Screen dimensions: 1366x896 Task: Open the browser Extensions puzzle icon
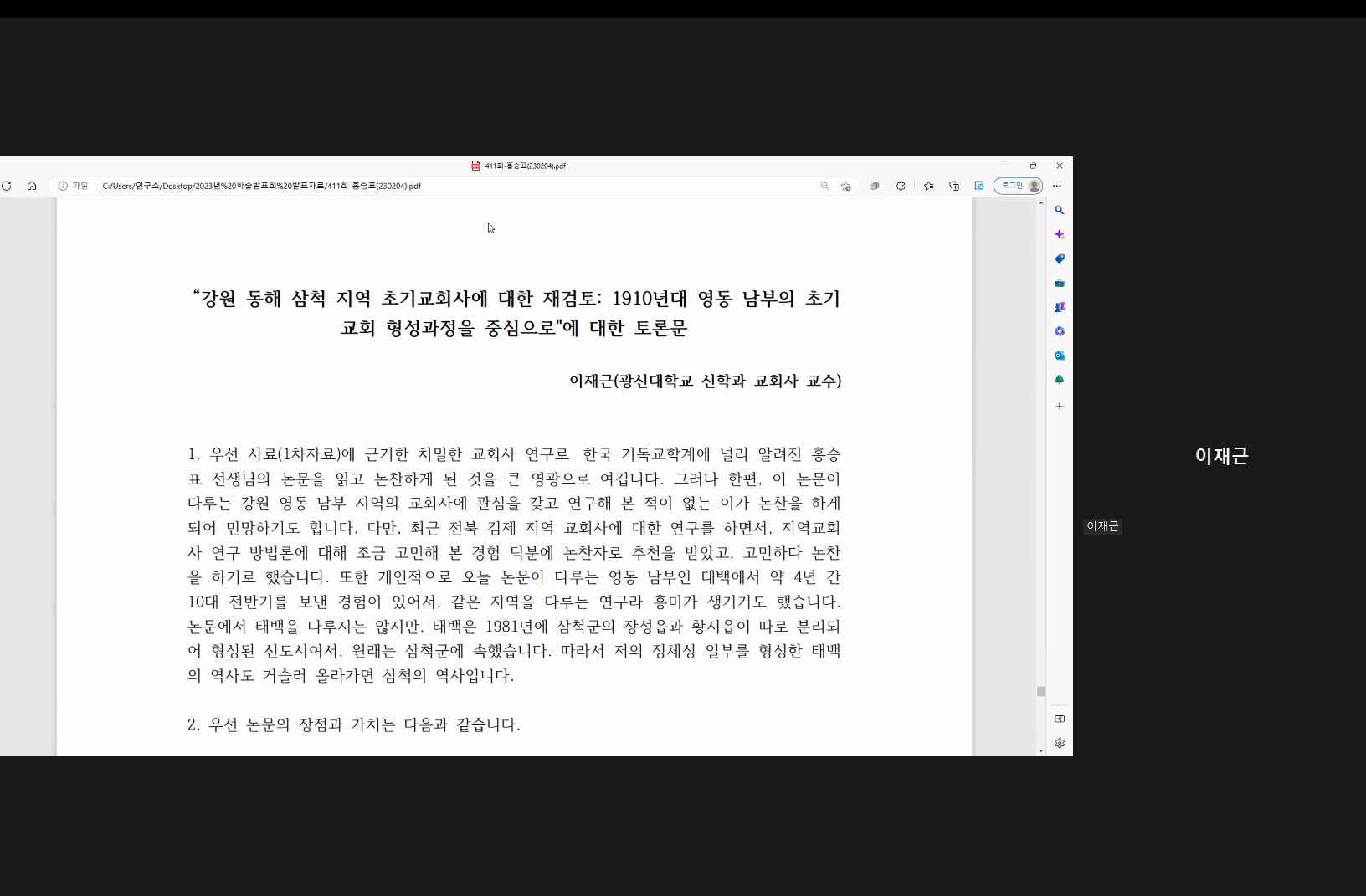click(901, 186)
